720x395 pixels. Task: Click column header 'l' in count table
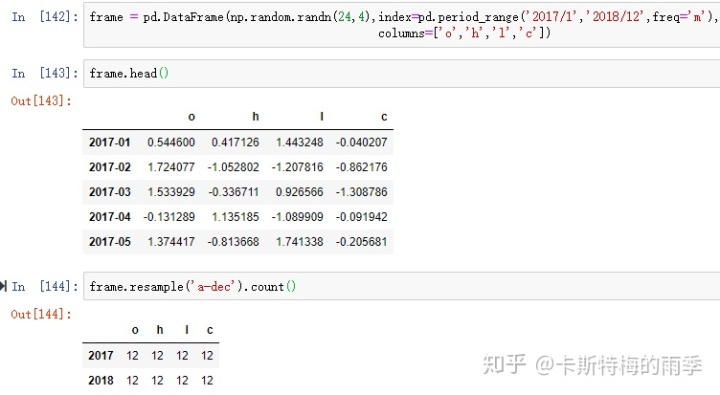tap(186, 330)
